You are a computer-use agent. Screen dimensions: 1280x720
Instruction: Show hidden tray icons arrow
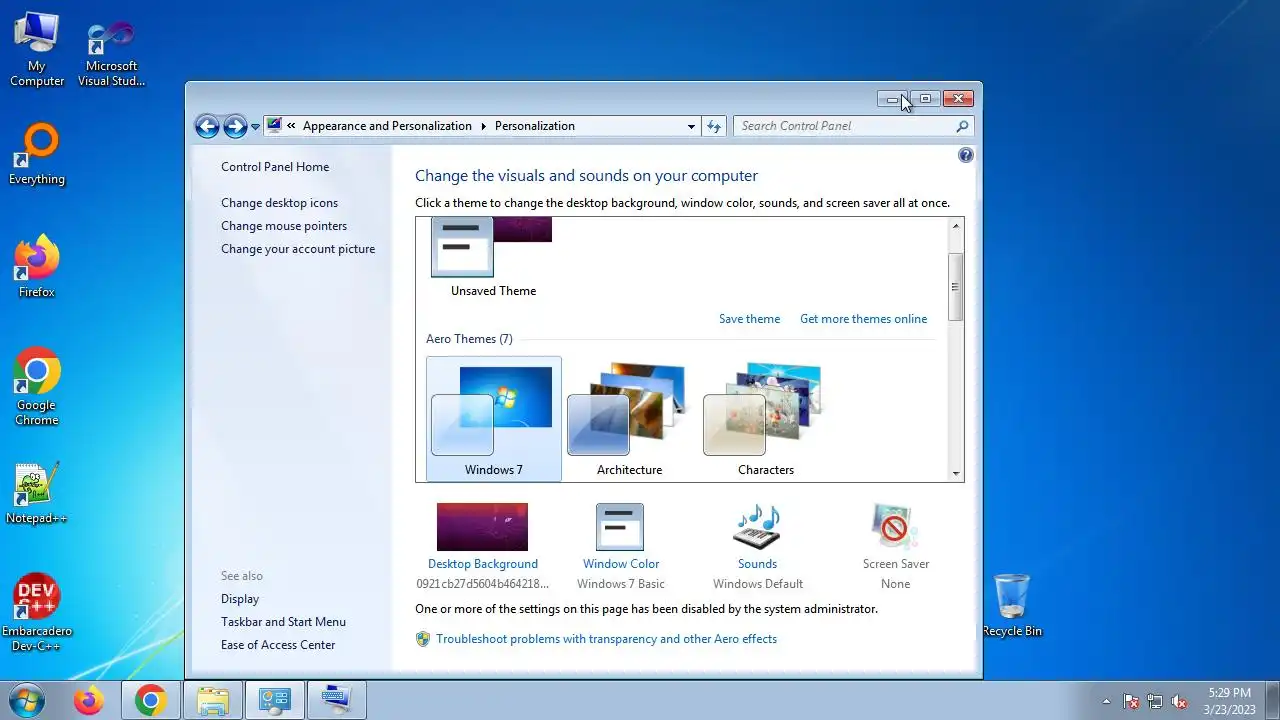pyautogui.click(x=1106, y=701)
